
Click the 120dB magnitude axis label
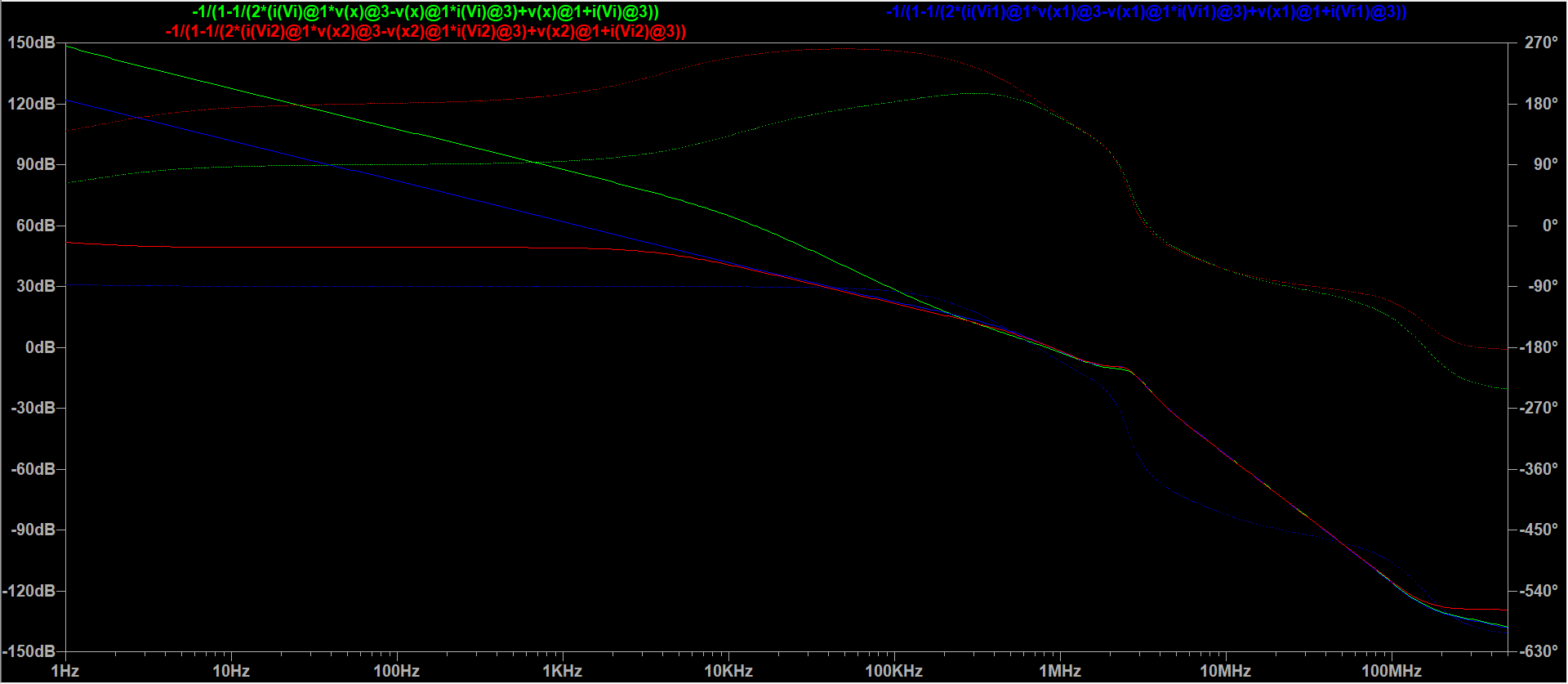(32, 104)
